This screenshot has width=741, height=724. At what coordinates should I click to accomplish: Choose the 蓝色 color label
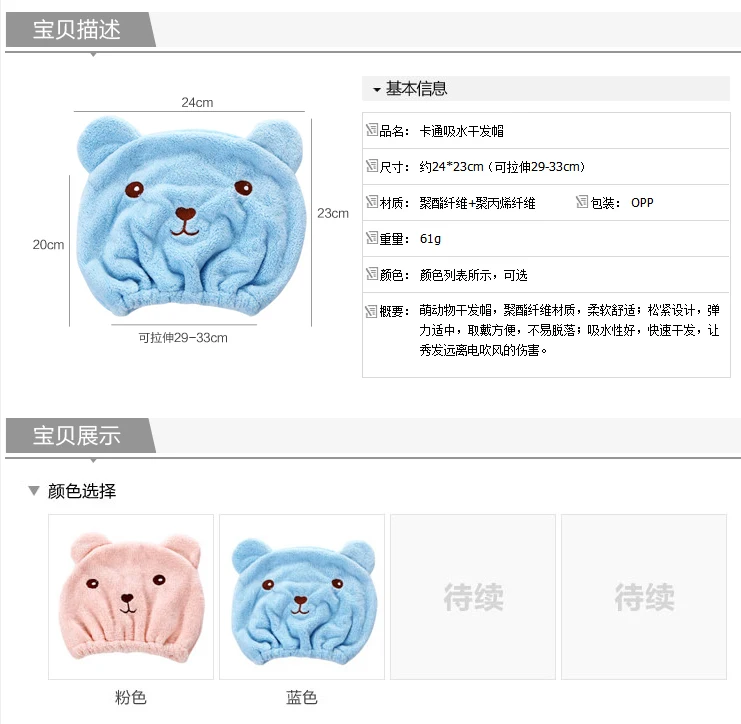[x=302, y=697]
